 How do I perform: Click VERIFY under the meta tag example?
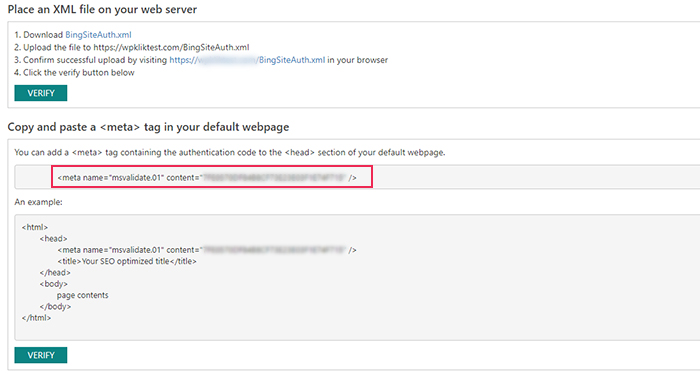(x=41, y=355)
